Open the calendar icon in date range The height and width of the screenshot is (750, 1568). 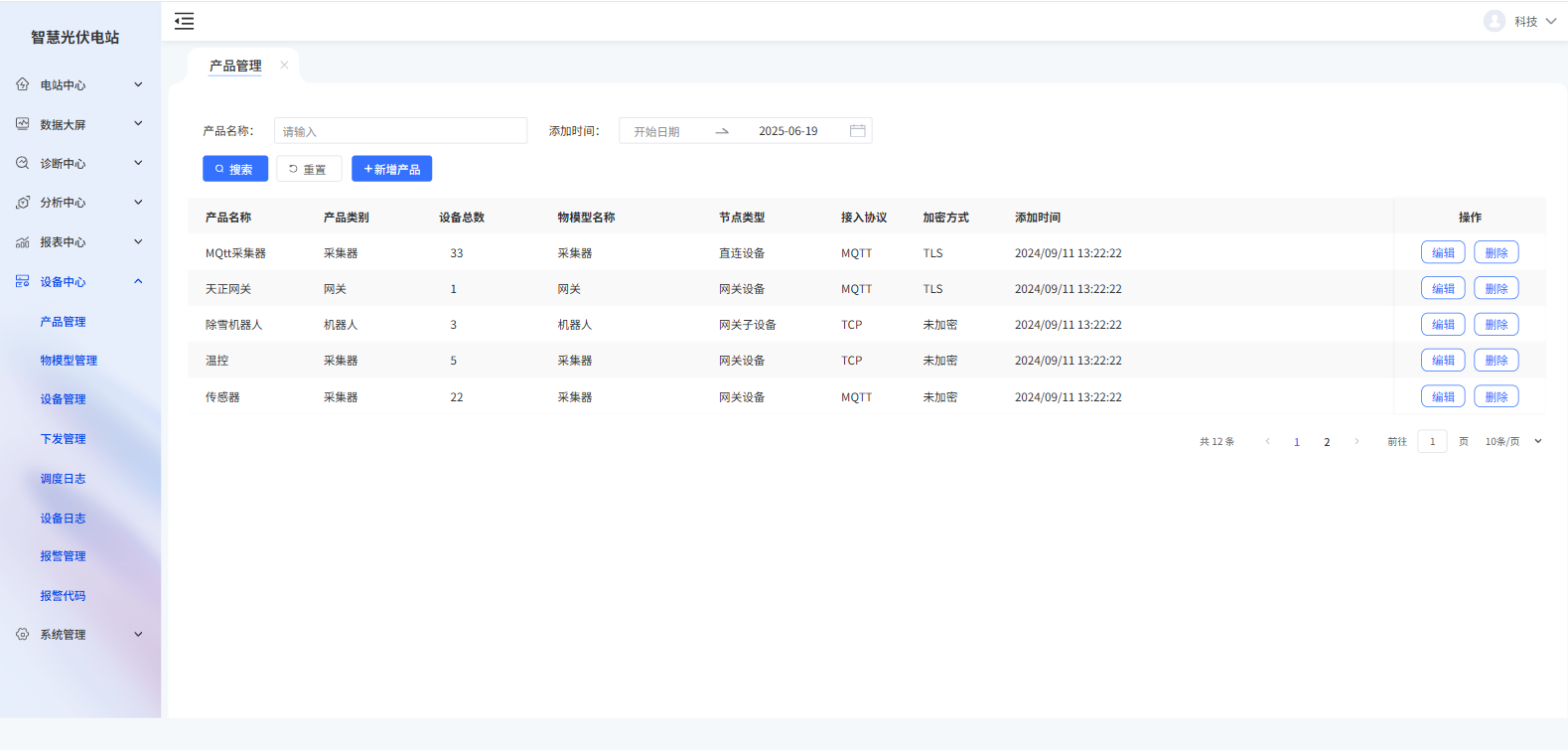(x=858, y=131)
